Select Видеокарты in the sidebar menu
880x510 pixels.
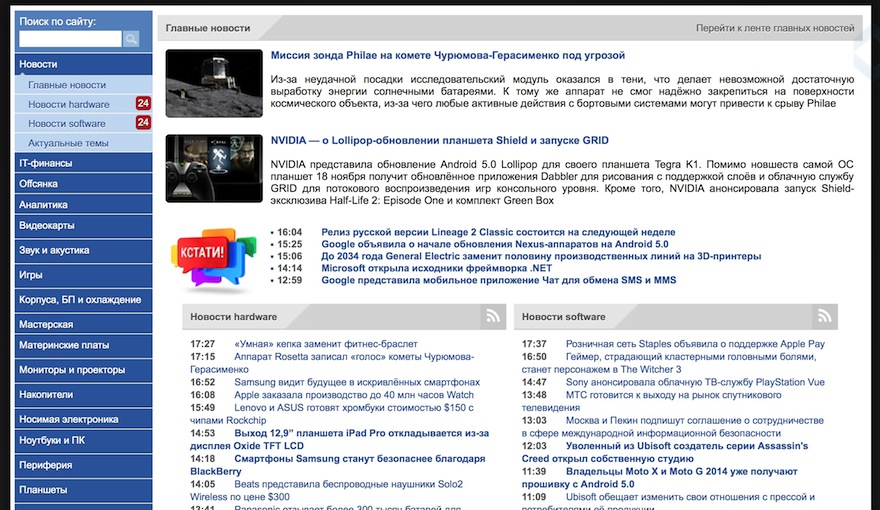(47, 226)
